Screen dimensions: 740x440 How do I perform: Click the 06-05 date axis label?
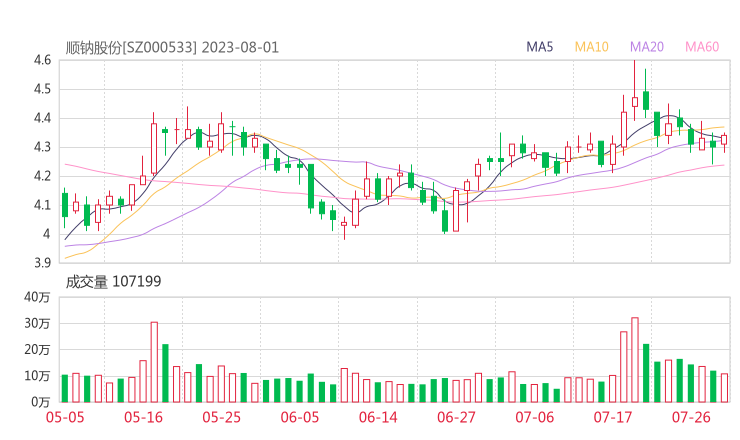pos(300,417)
